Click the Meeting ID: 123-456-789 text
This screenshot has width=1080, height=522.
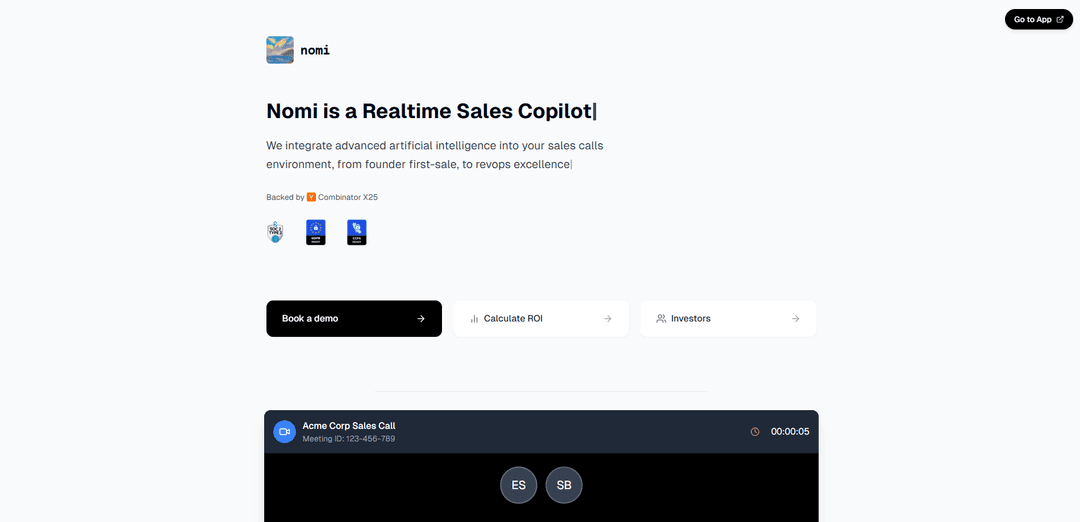[x=349, y=439]
